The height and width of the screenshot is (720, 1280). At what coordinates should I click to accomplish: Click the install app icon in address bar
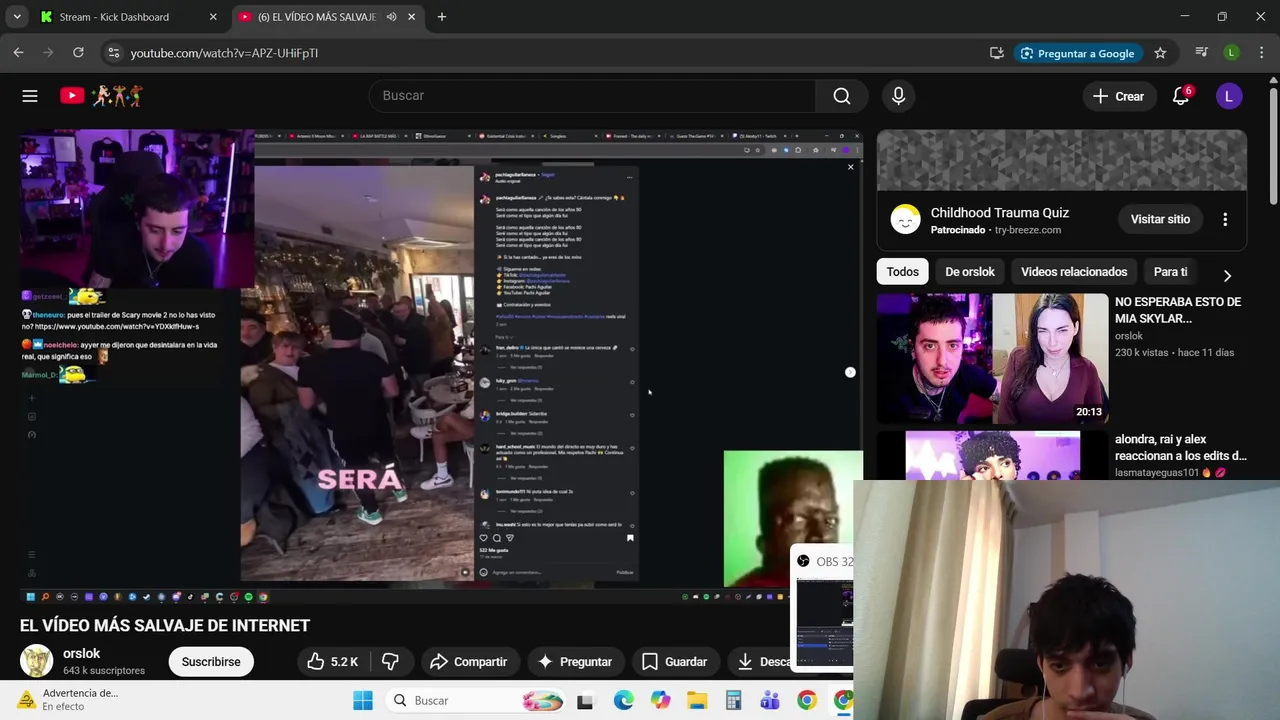[996, 53]
